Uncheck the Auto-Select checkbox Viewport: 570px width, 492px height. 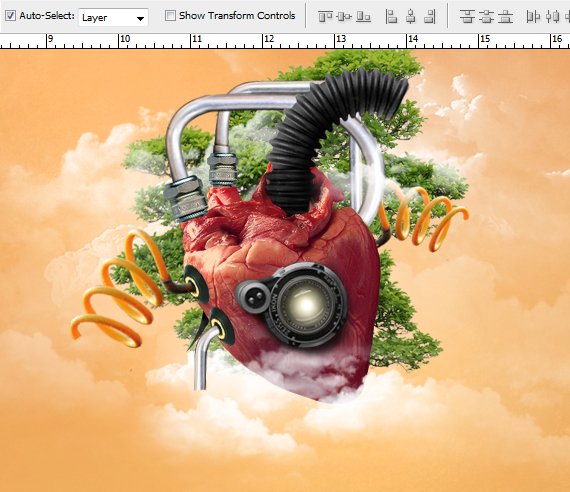tap(10, 16)
